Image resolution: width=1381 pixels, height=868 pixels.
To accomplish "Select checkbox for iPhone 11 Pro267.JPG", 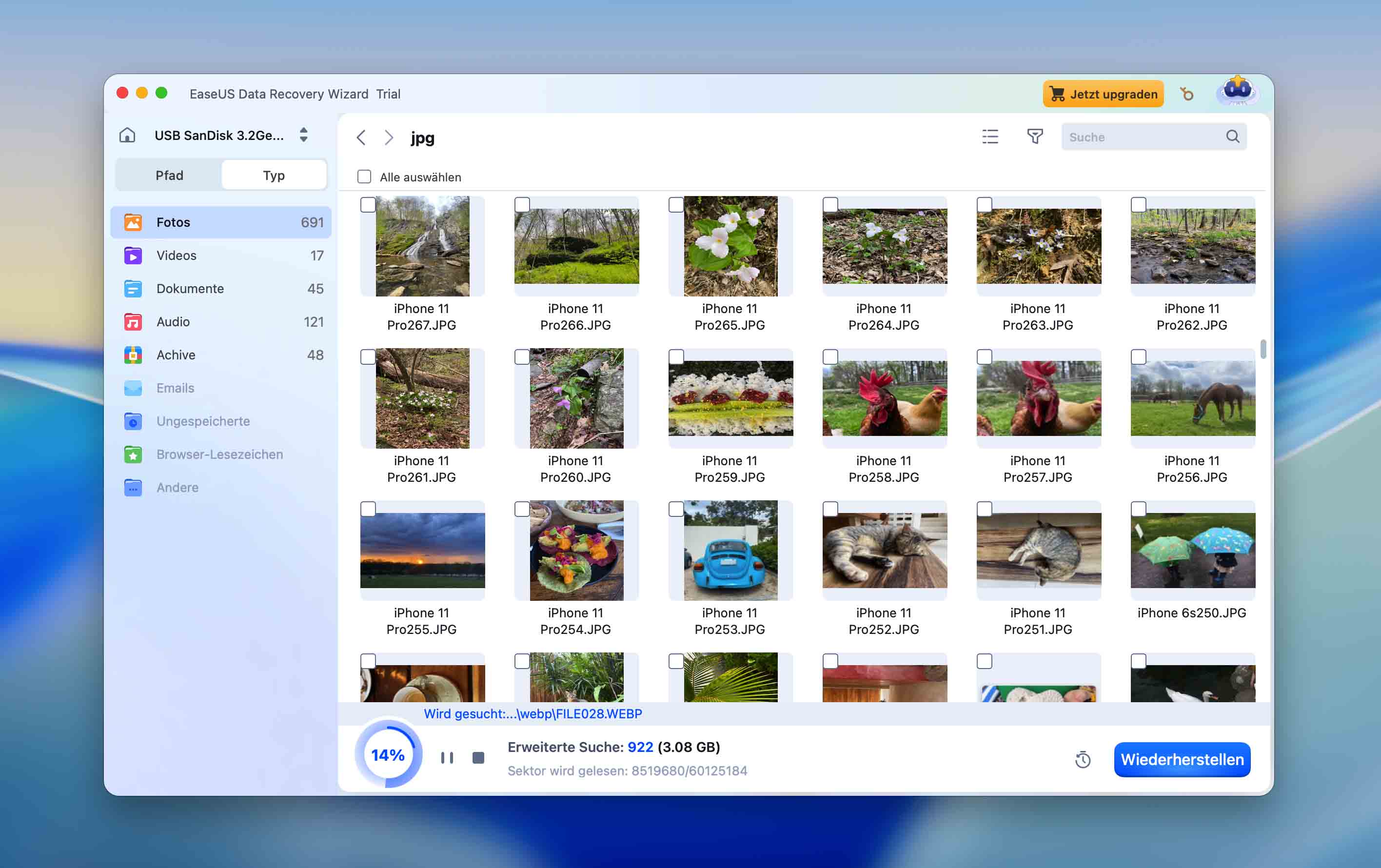I will click(x=368, y=205).
